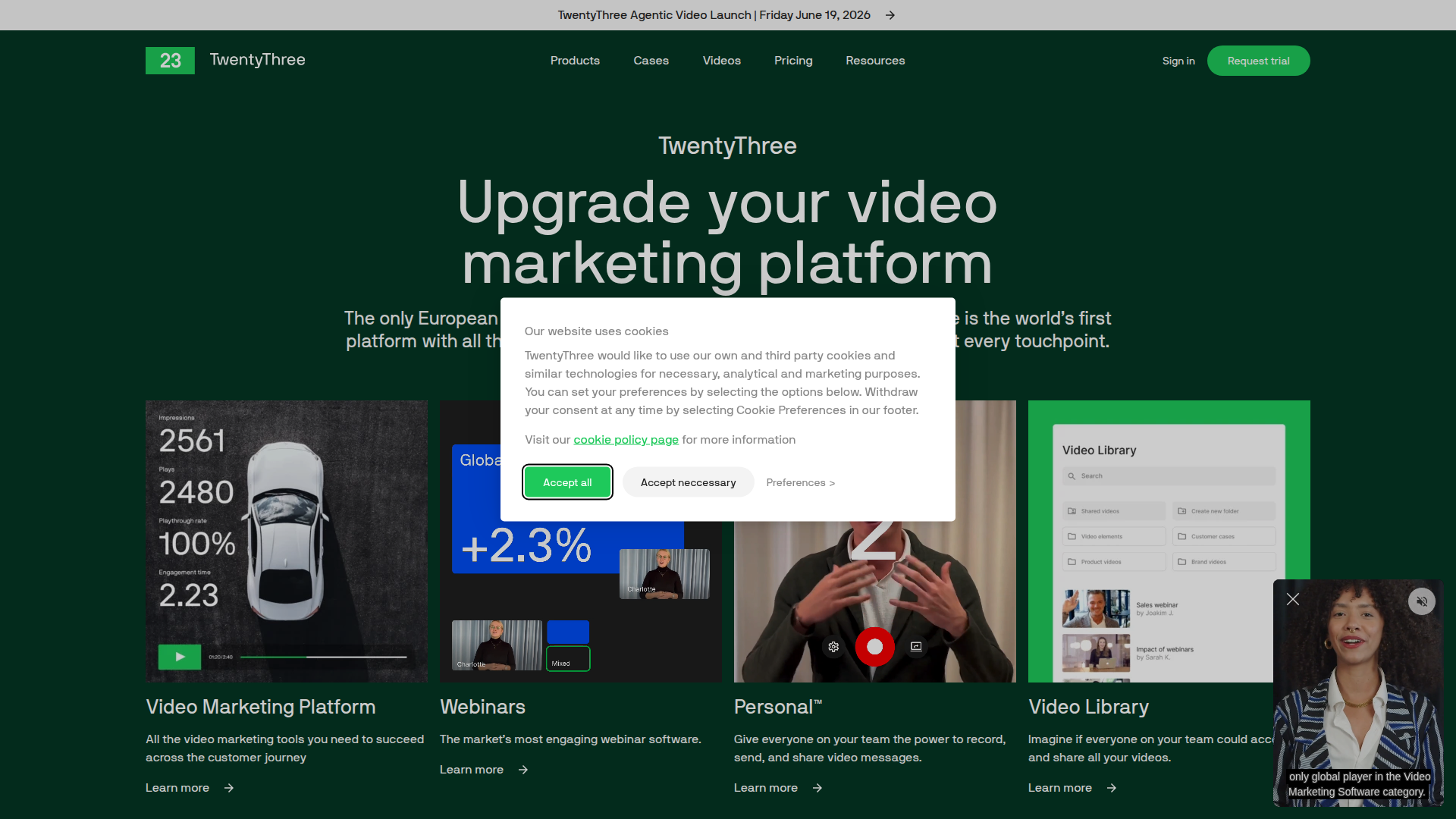Click the 2480 plays value
The width and height of the screenshot is (1456, 819).
(x=196, y=492)
